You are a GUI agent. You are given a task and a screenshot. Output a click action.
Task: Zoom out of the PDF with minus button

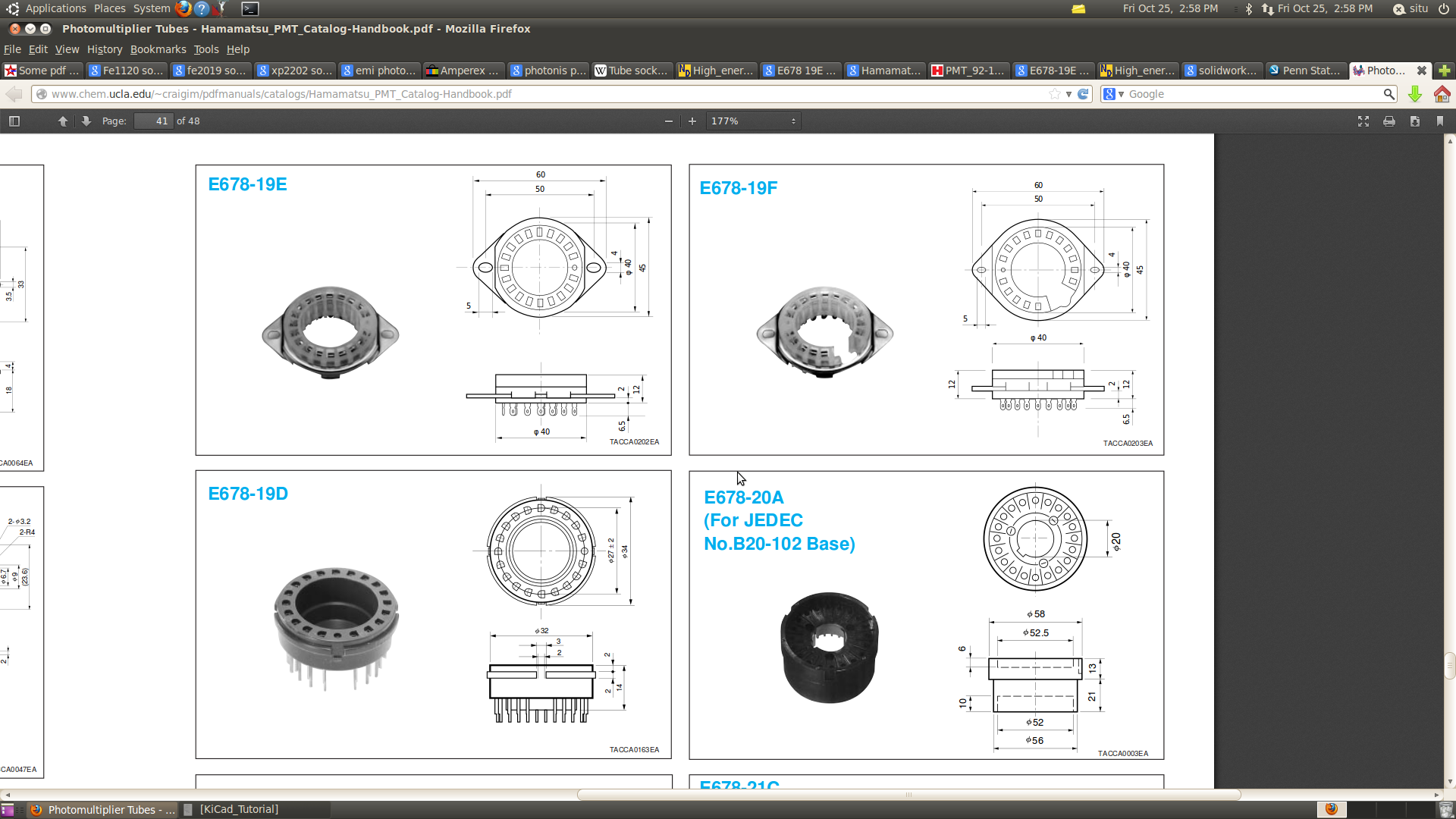(668, 121)
